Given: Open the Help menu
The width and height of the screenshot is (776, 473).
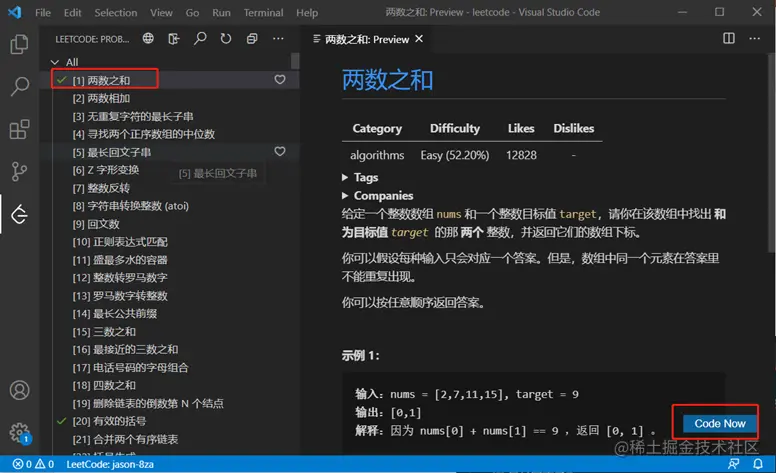Looking at the screenshot, I should (307, 12).
